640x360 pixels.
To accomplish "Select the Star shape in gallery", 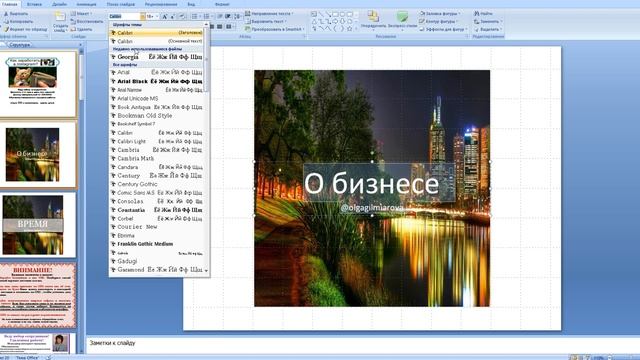I will tap(349, 29).
